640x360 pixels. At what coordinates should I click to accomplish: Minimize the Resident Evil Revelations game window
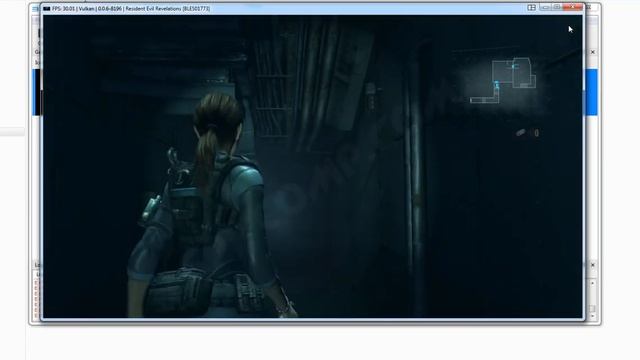[x=545, y=7]
